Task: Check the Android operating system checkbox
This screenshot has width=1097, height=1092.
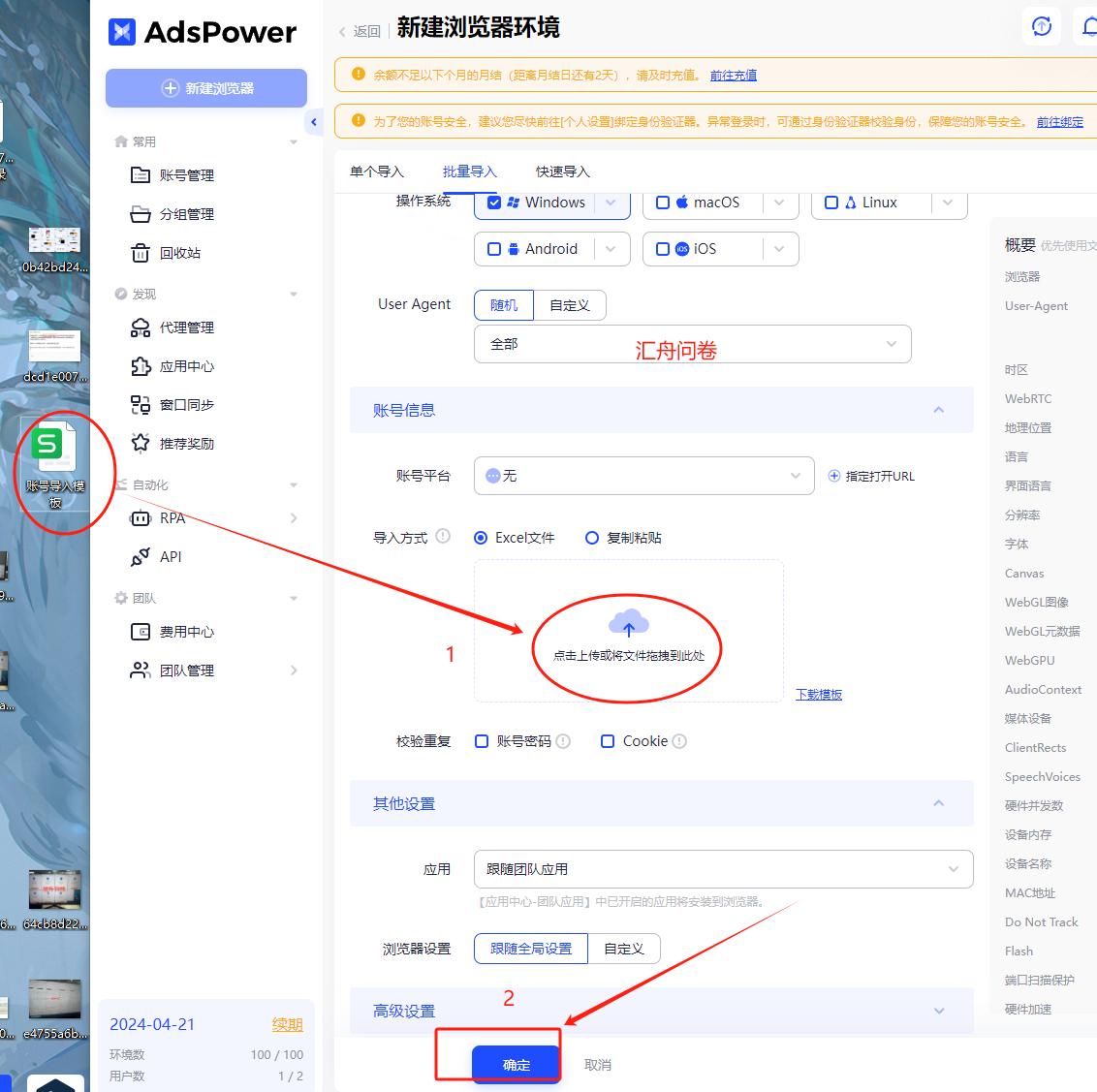Action: pyautogui.click(x=494, y=249)
